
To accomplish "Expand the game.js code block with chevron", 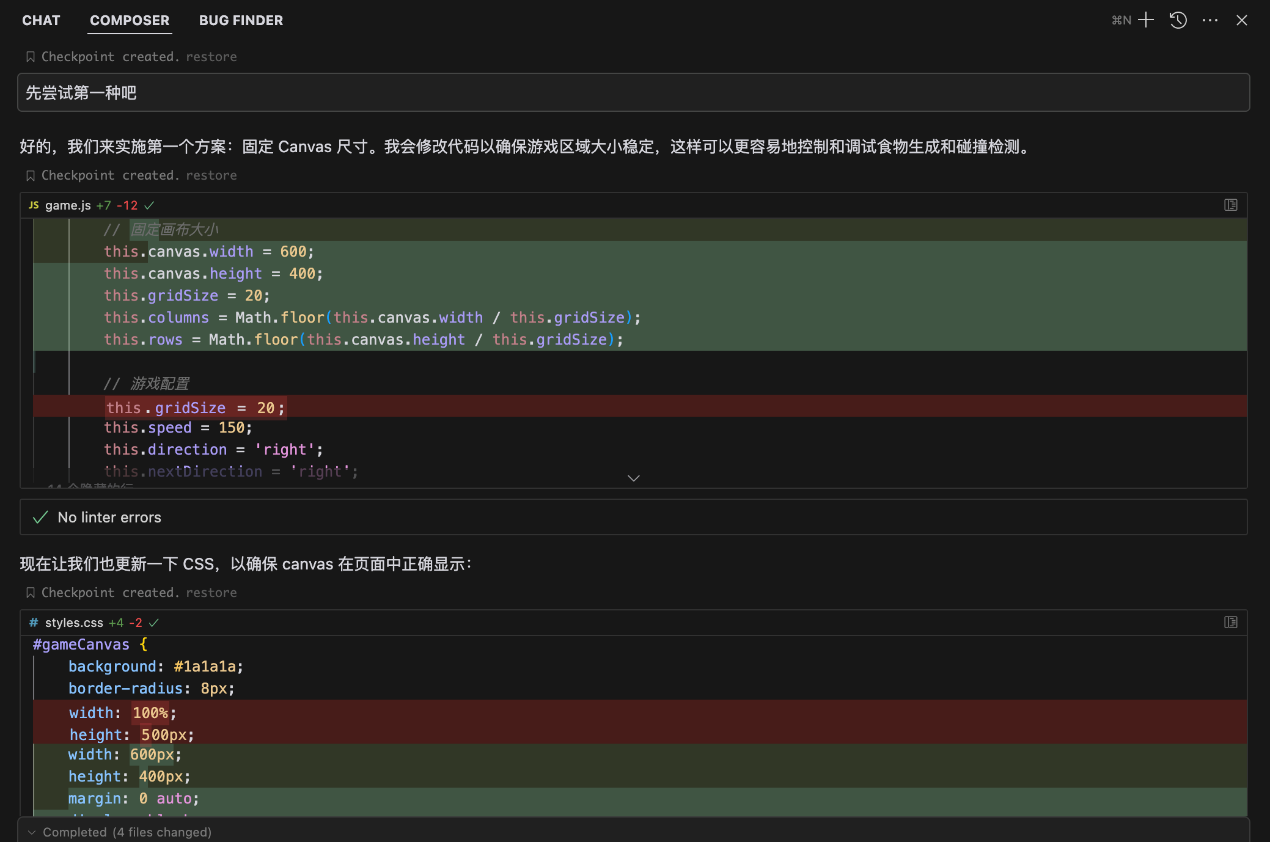I will pos(633,478).
